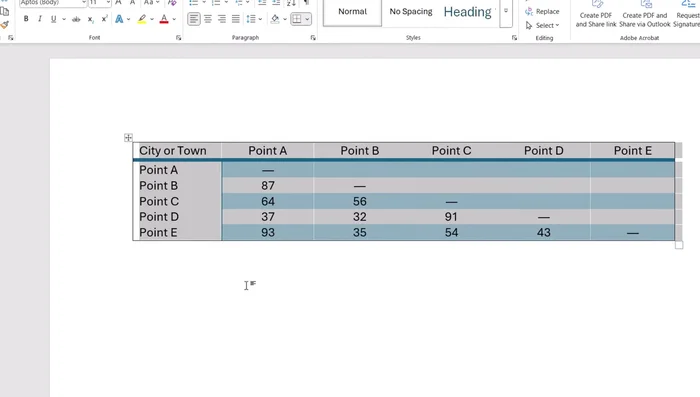Clear all text formatting

click(172, 3)
